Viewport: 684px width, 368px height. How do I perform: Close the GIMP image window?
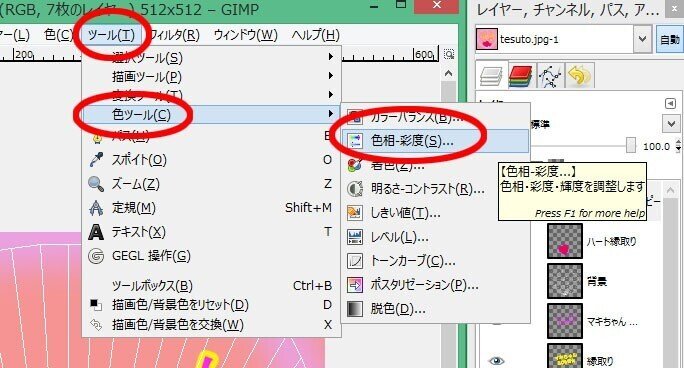(437, 6)
